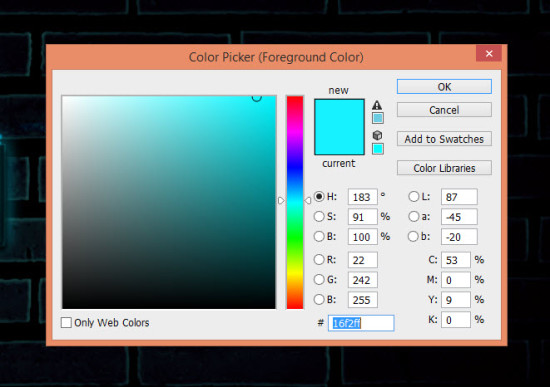Cancel the Color Picker dialog
The height and width of the screenshot is (387, 550).
444,110
